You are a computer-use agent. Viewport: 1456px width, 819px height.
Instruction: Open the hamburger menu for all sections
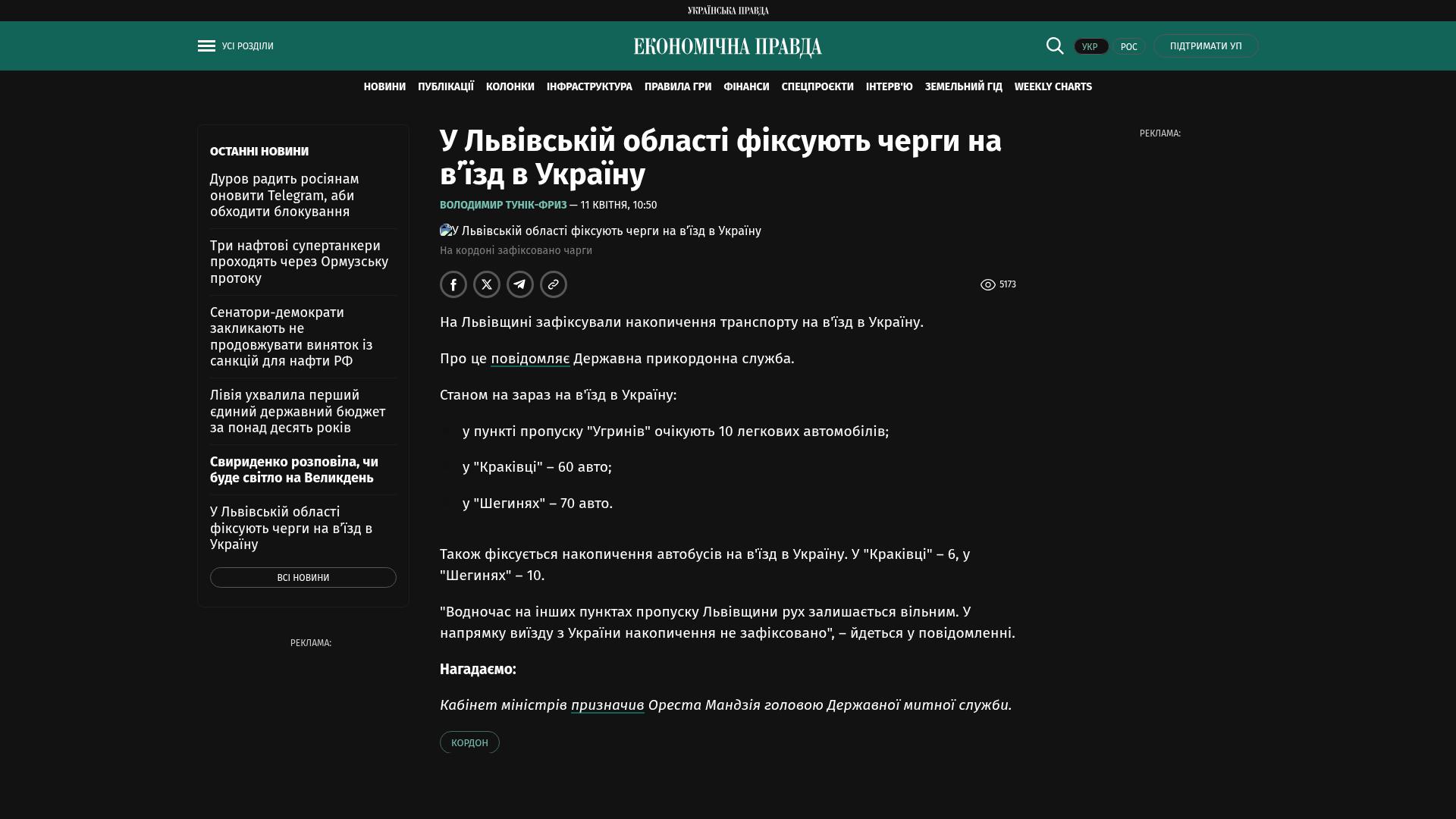pos(206,46)
